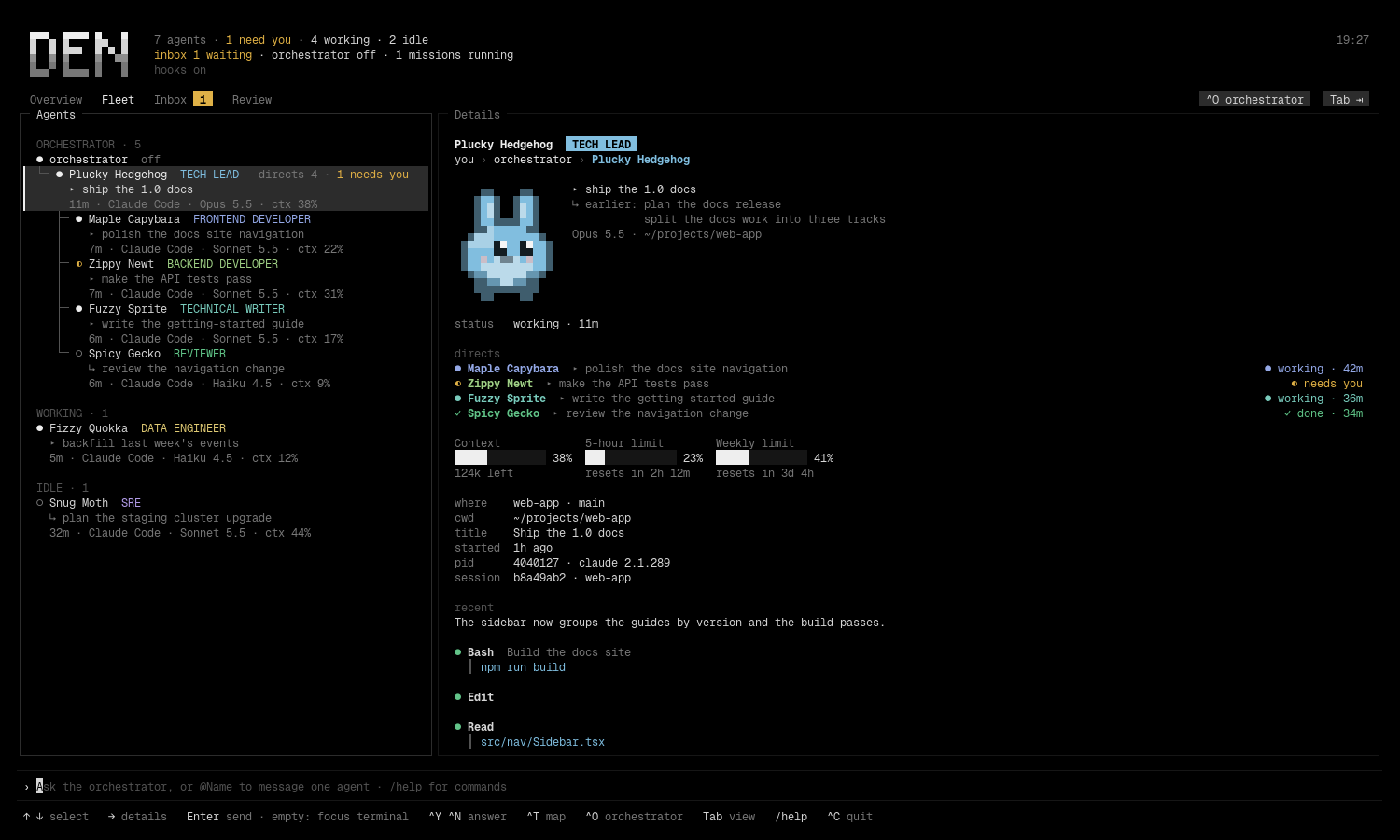1400x840 pixels.
Task: Click green dot next to Edit entry
Action: (x=457, y=697)
